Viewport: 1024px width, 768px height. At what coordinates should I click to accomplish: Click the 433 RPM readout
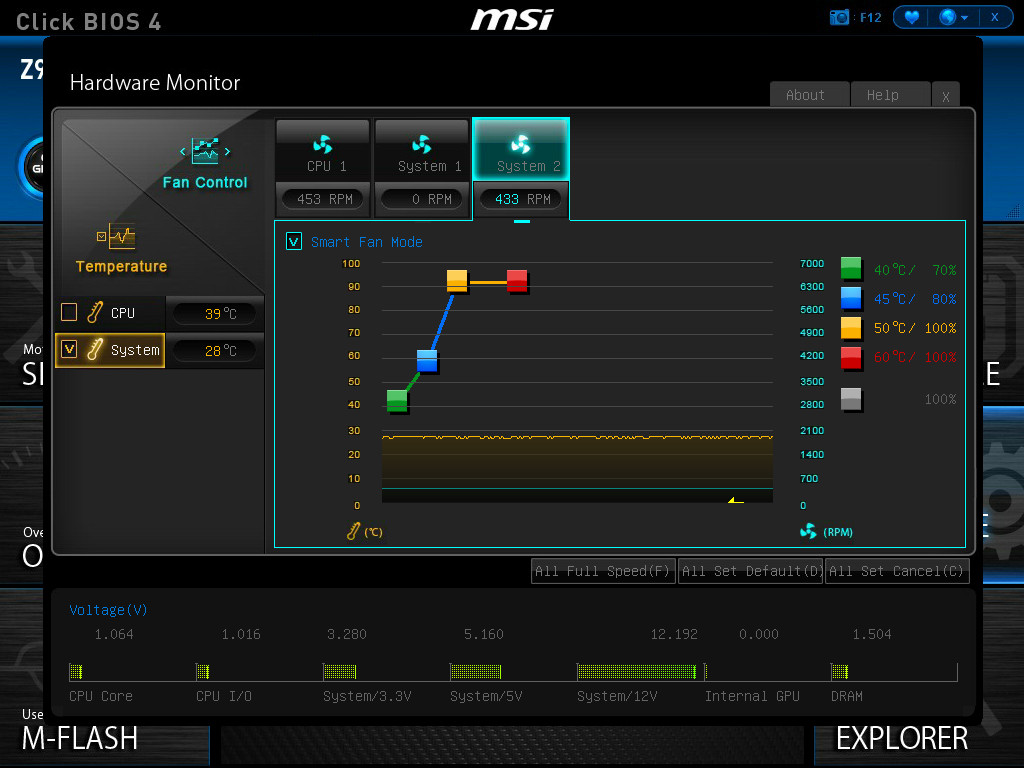521,199
